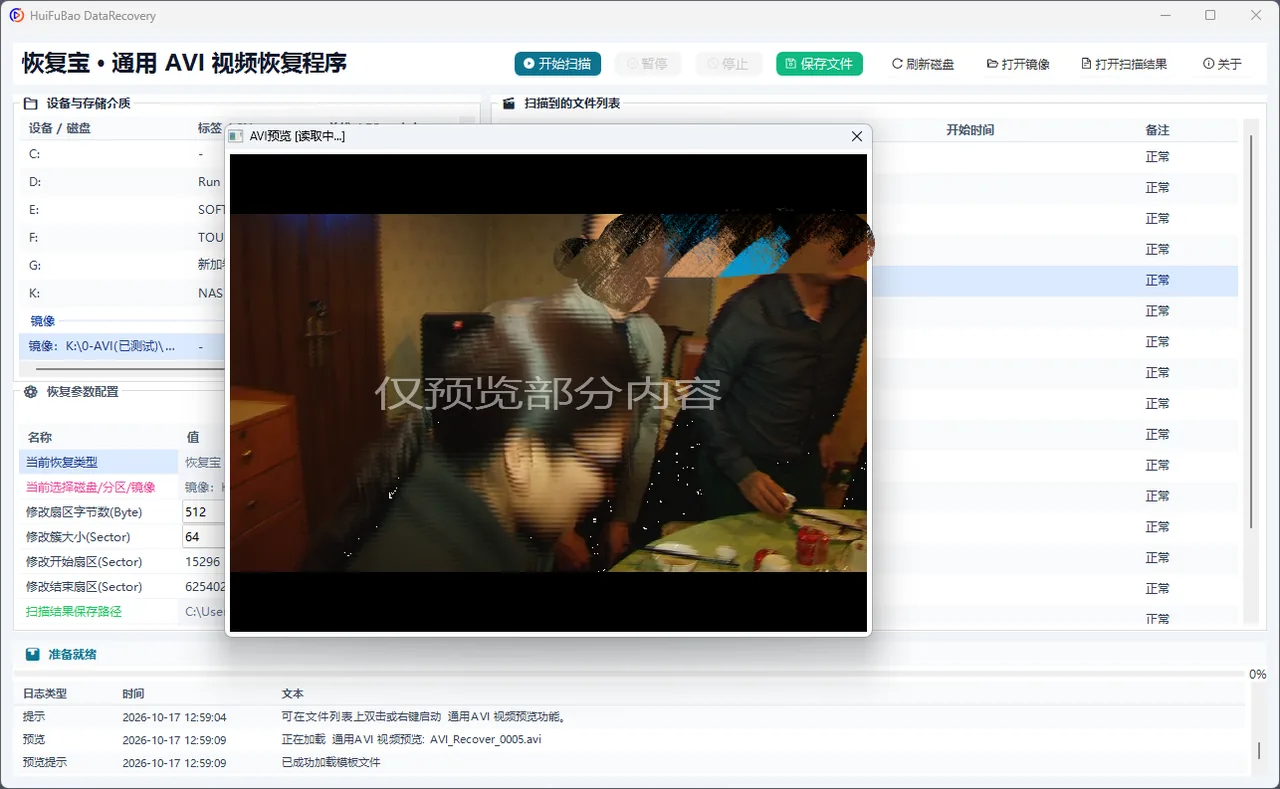Image resolution: width=1280 pixels, height=789 pixels.
Task: Open scan results via 打开扫描结果
Action: (1124, 64)
